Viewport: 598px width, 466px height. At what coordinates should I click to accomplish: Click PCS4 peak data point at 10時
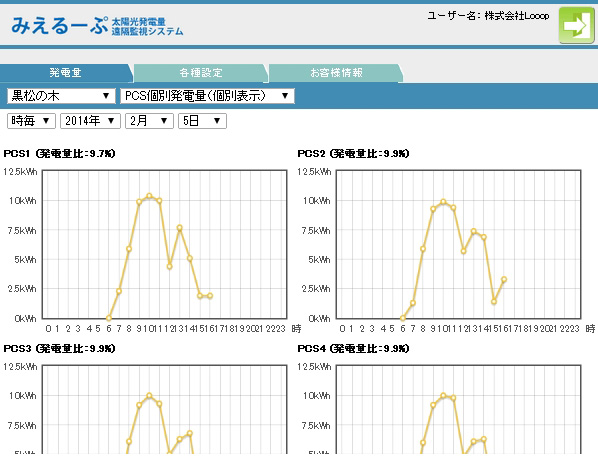443,395
